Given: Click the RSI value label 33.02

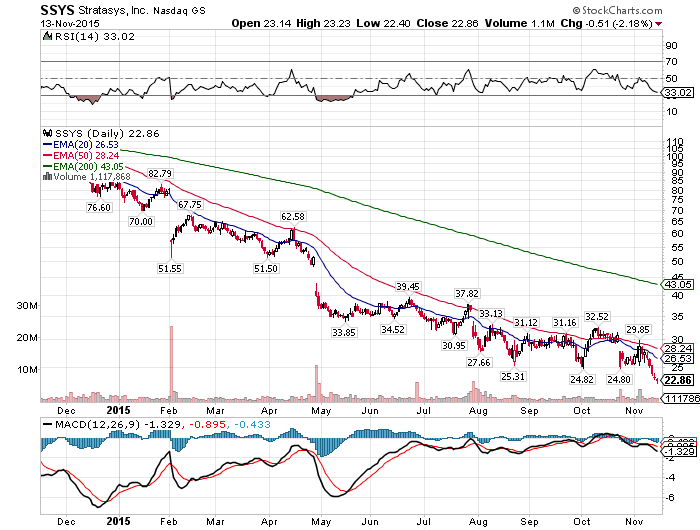Looking at the screenshot, I should click(x=119, y=36).
